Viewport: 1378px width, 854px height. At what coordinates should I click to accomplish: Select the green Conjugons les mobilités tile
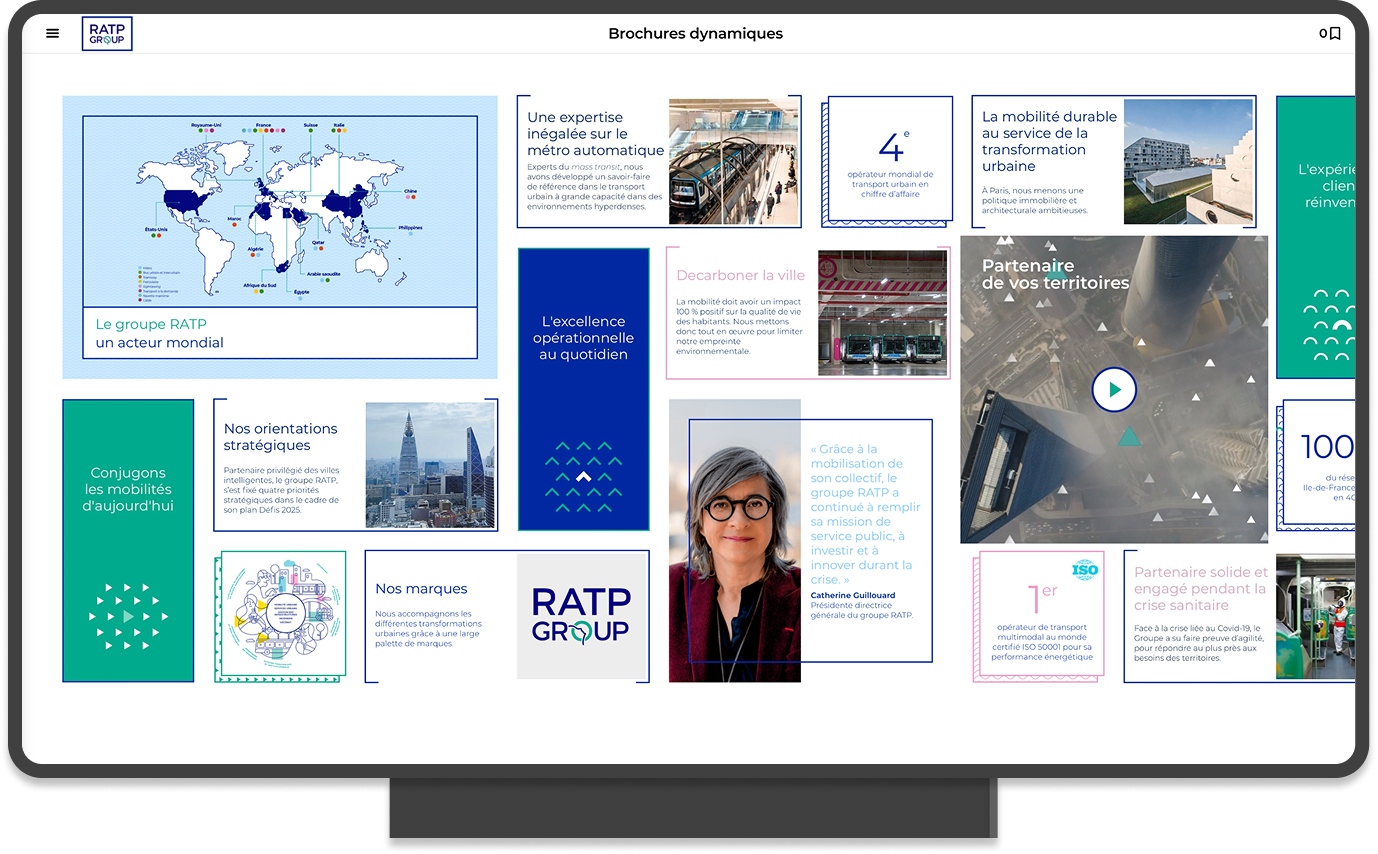coord(128,541)
